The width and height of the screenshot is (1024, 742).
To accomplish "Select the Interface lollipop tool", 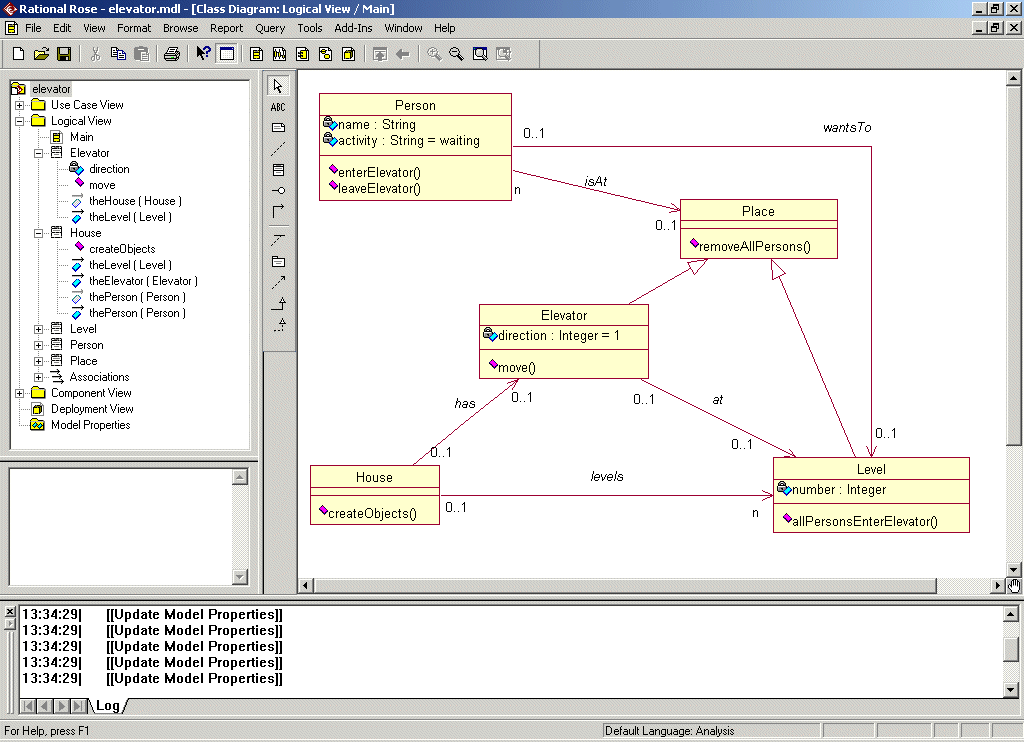I will point(278,191).
